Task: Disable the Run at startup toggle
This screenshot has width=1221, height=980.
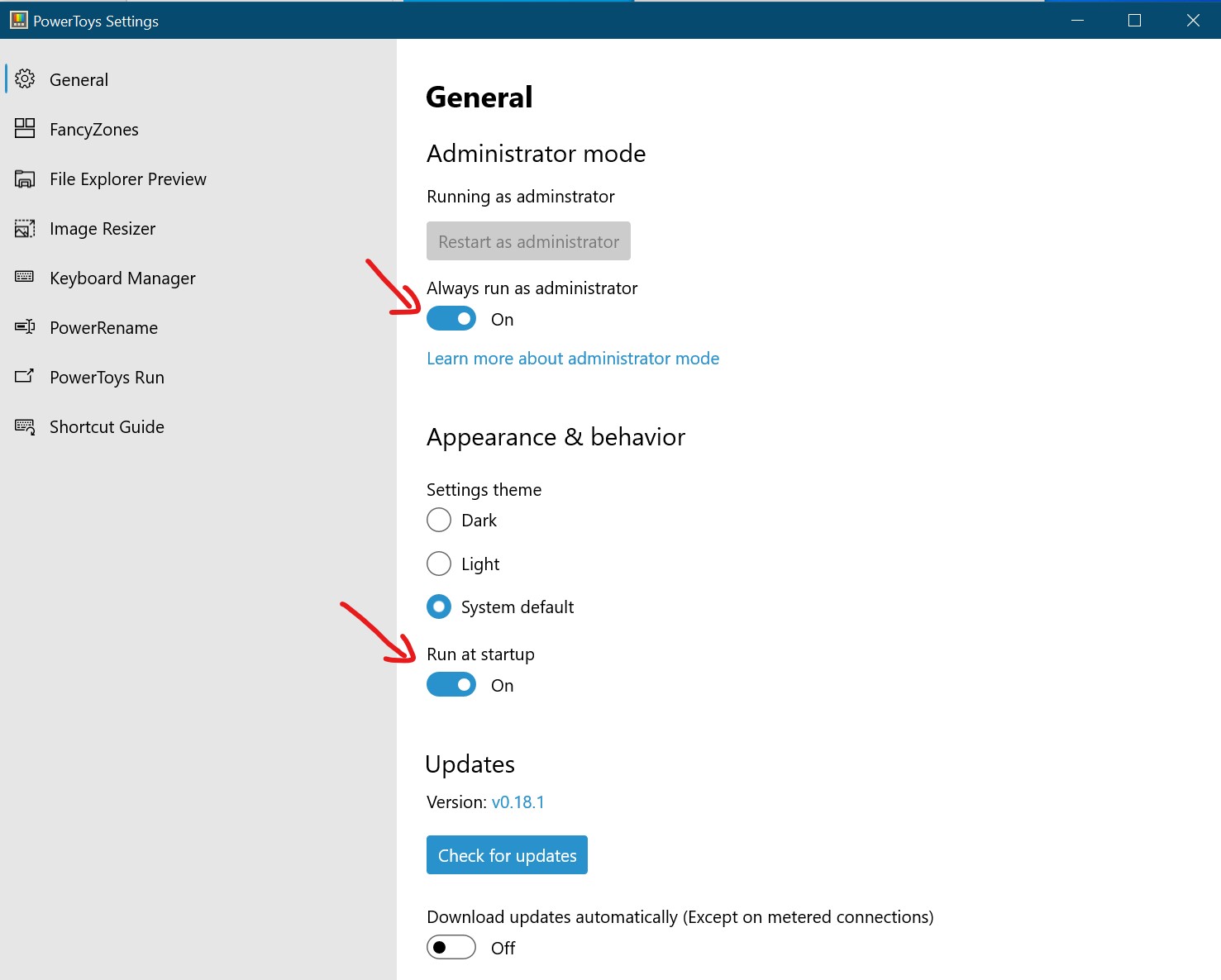Action: (x=451, y=685)
